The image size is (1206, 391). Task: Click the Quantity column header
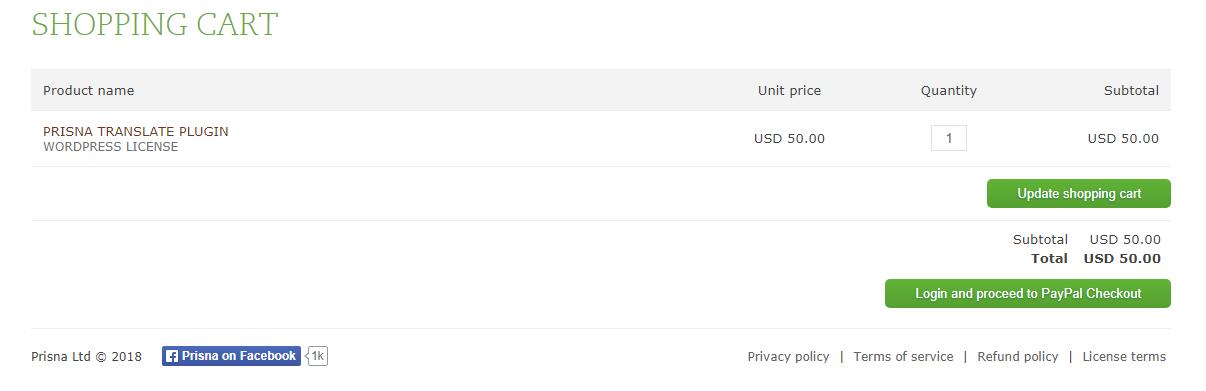(x=948, y=90)
